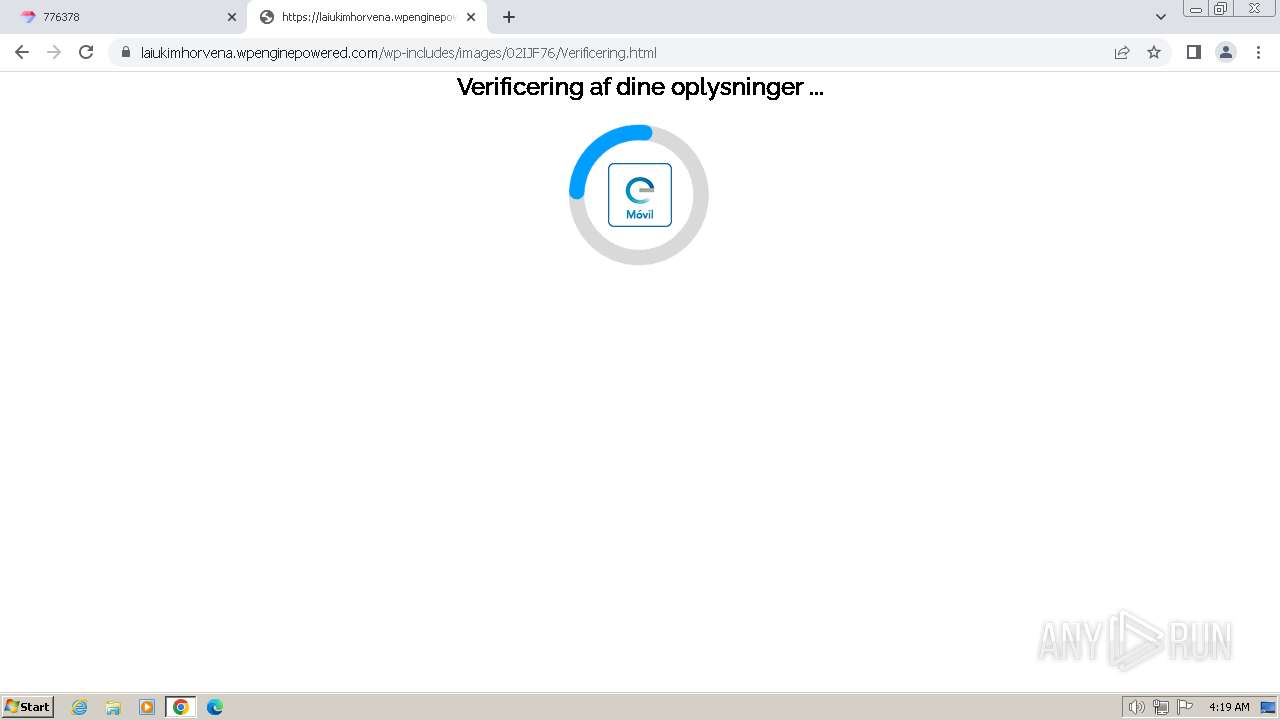The height and width of the screenshot is (720, 1280).
Task: Click the show desktop tray icon
Action: pos(1268,707)
